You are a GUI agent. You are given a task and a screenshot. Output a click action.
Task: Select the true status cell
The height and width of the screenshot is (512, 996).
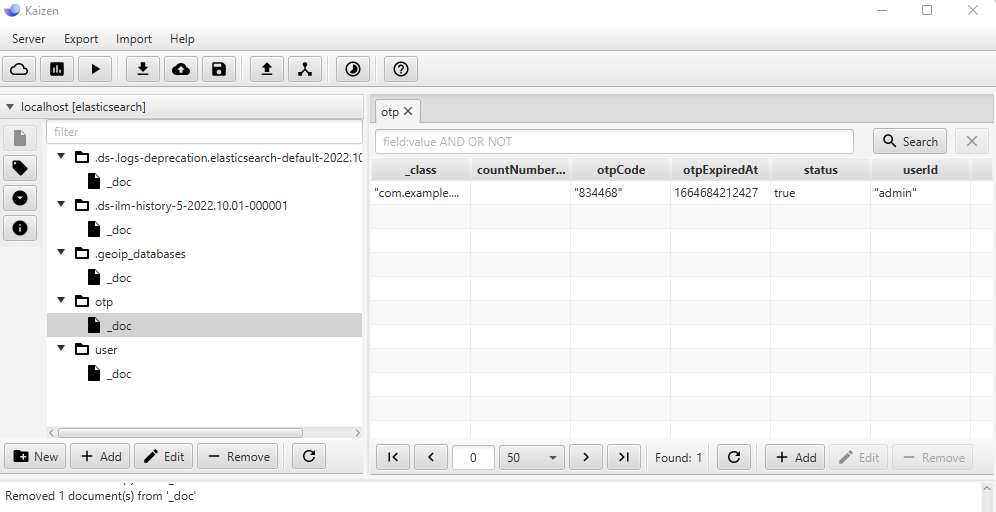(x=820, y=192)
